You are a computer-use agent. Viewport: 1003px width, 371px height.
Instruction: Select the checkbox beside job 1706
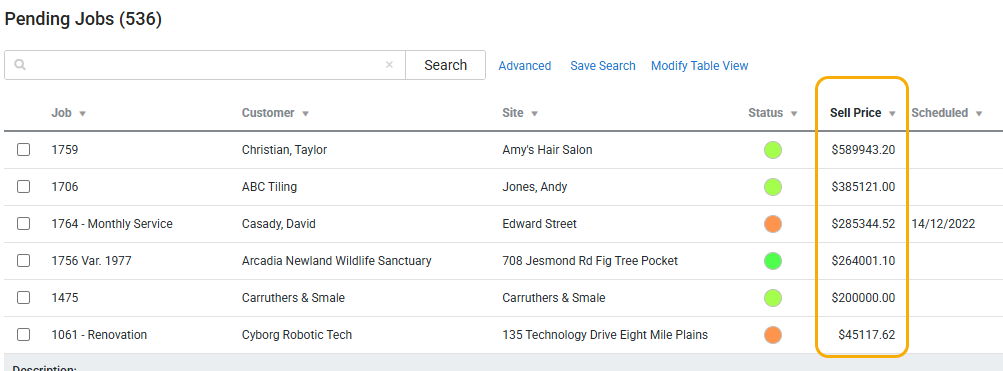(x=24, y=187)
